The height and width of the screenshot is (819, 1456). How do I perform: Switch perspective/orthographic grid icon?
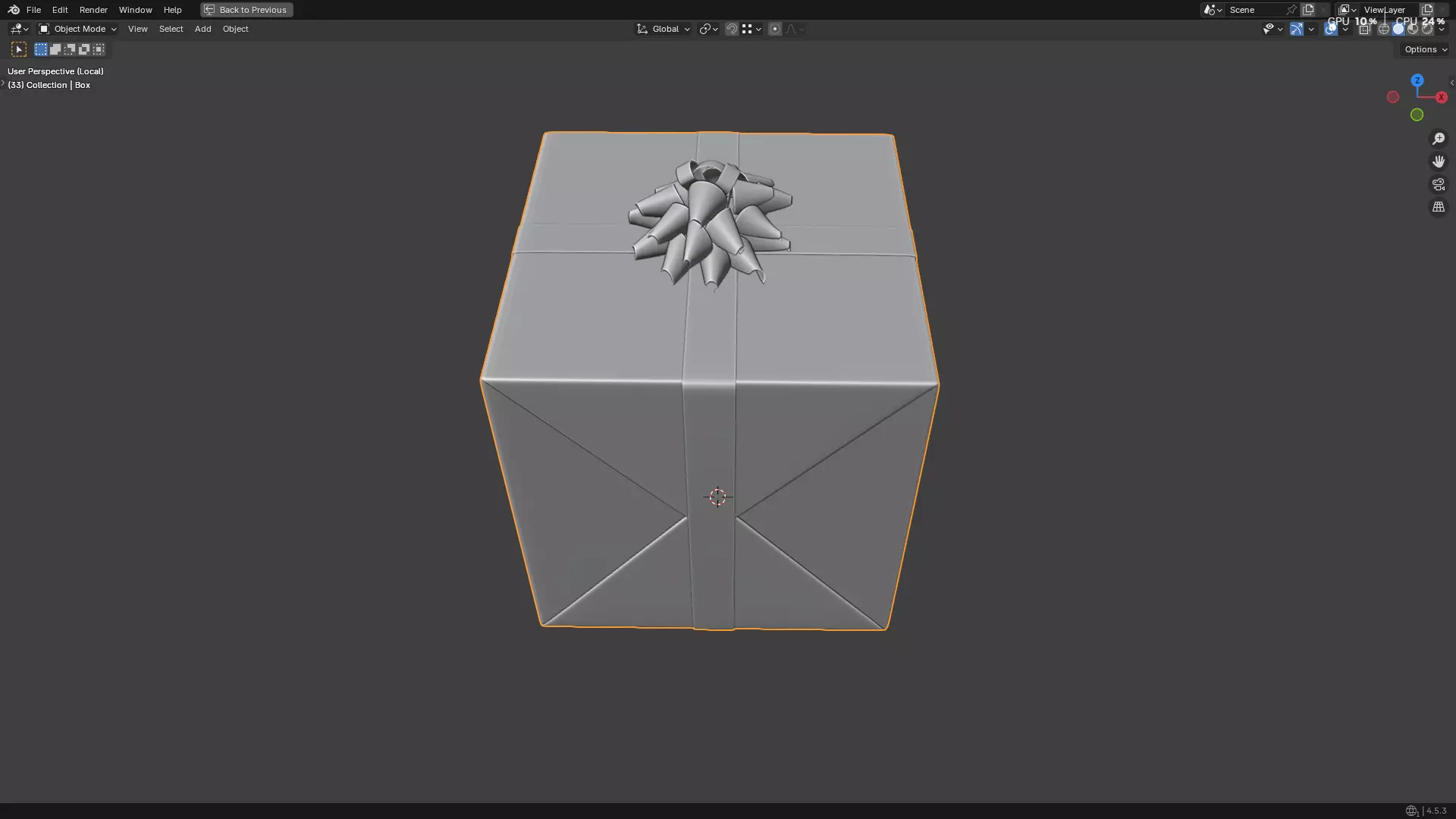(x=1439, y=207)
